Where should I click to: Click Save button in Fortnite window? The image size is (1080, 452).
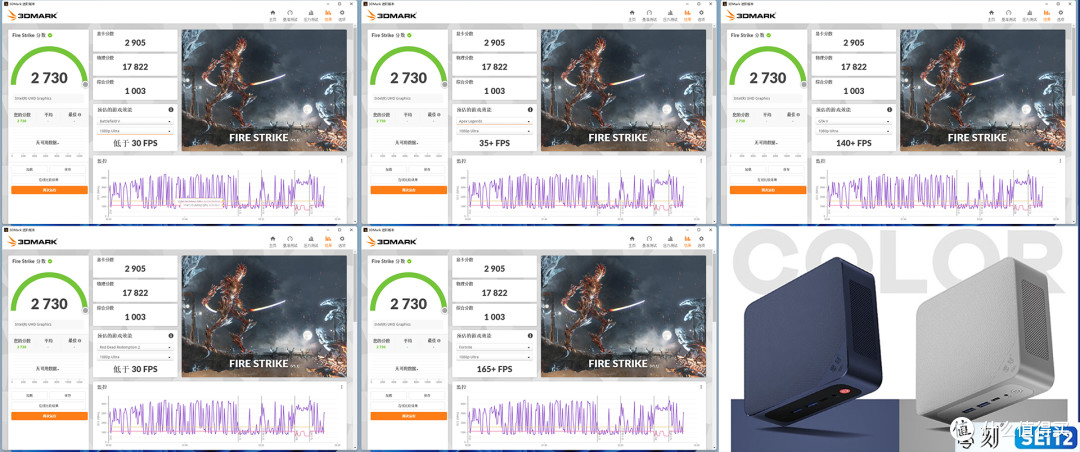click(428, 395)
